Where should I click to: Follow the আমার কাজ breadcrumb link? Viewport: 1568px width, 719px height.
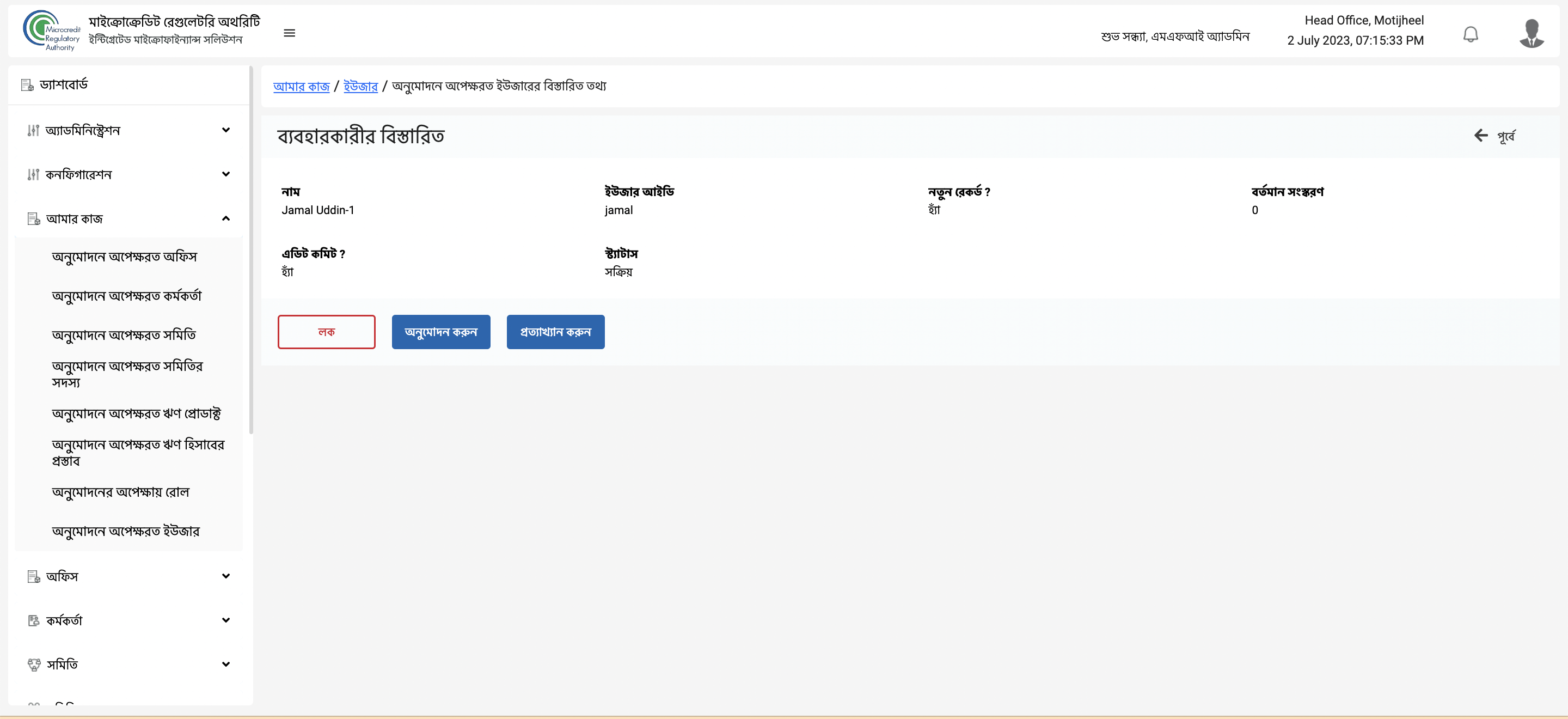tap(301, 87)
